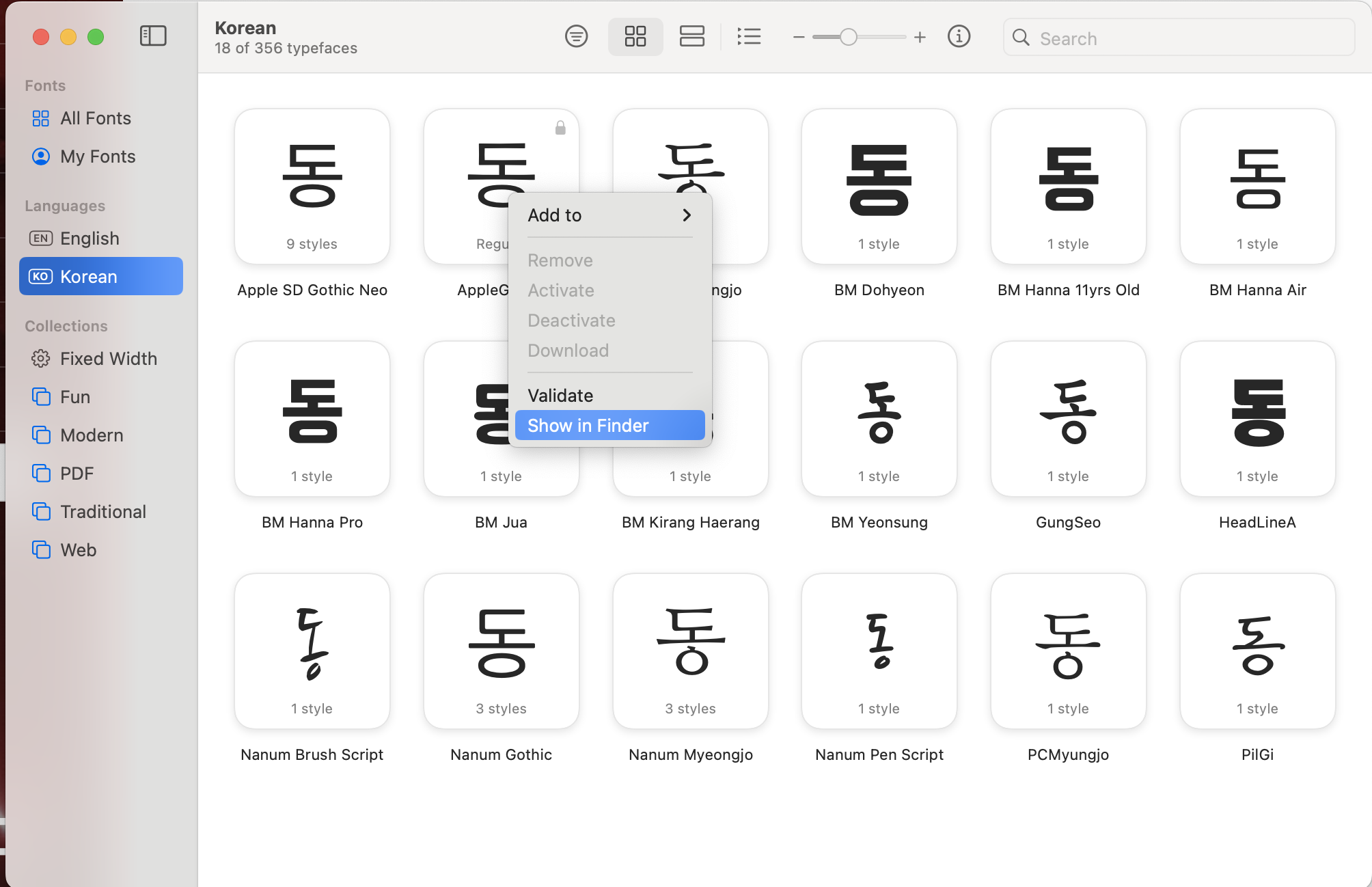Select the BM Dohyeon font thumbnail
Image resolution: width=1372 pixels, height=887 pixels.
[x=879, y=186]
